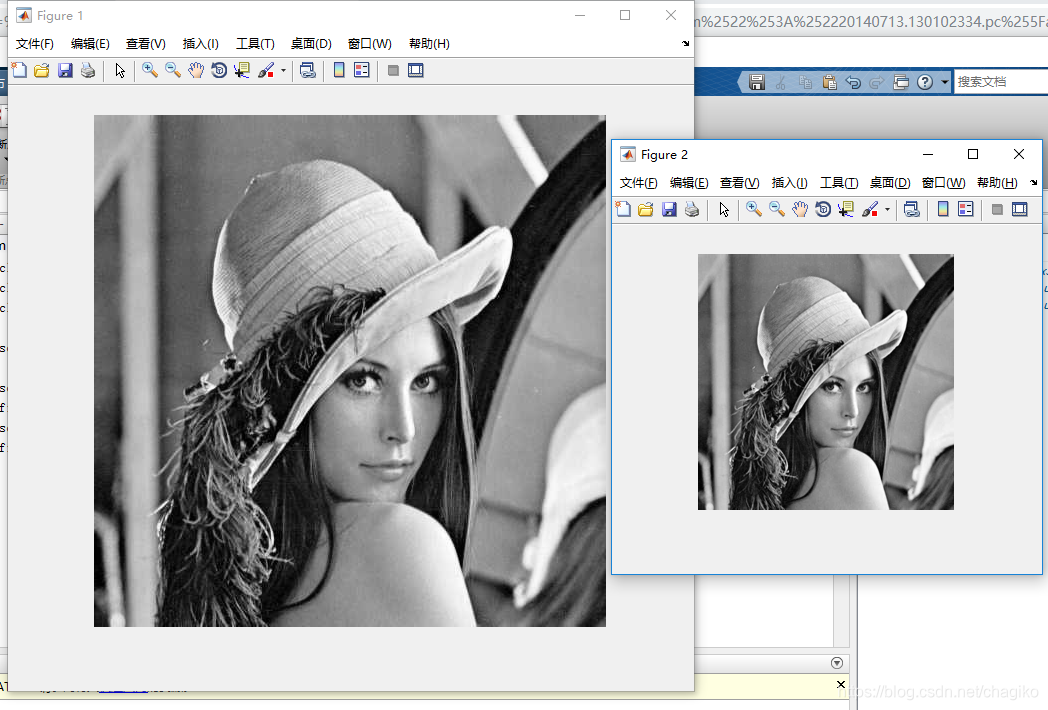The image size is (1048, 710).
Task: Expand Brush tool dropdown arrow in Figure 2
Action: click(x=888, y=209)
